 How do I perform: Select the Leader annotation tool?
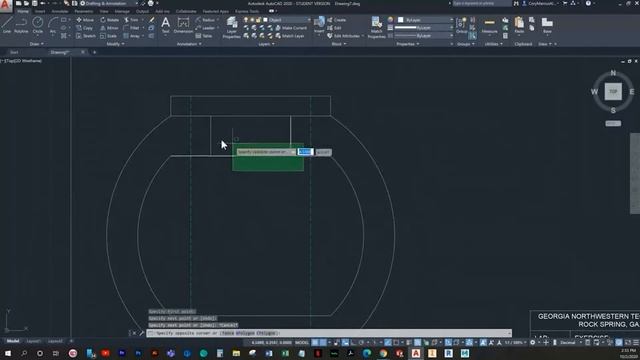pos(205,28)
